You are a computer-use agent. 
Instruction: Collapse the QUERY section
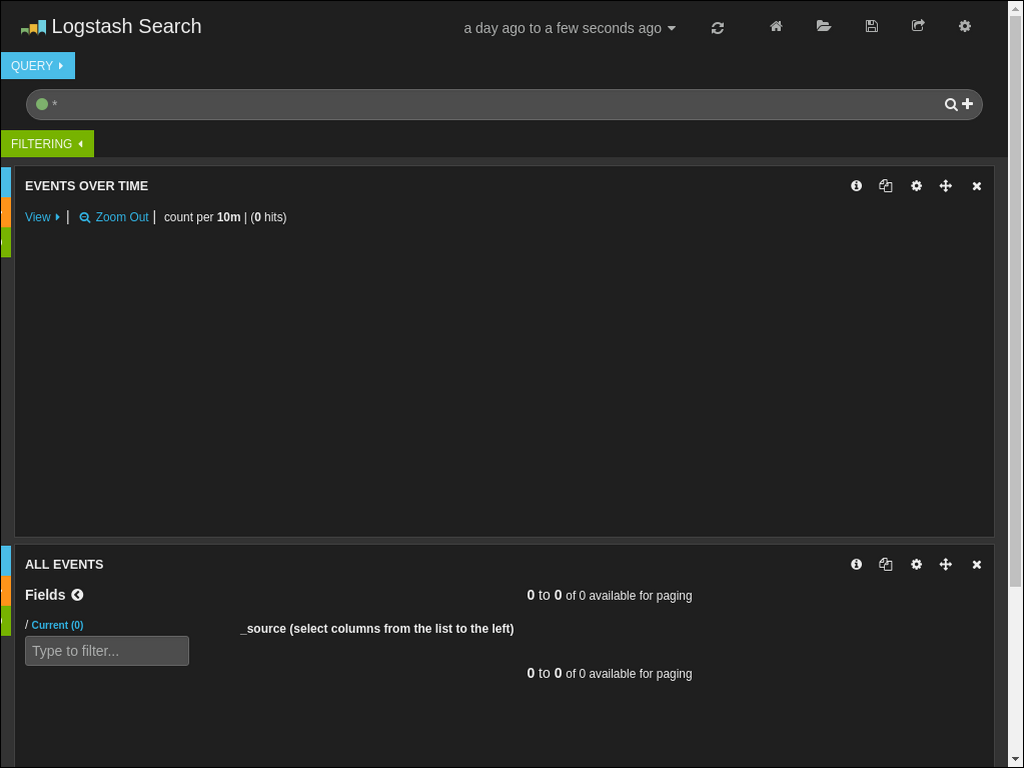[x=38, y=65]
